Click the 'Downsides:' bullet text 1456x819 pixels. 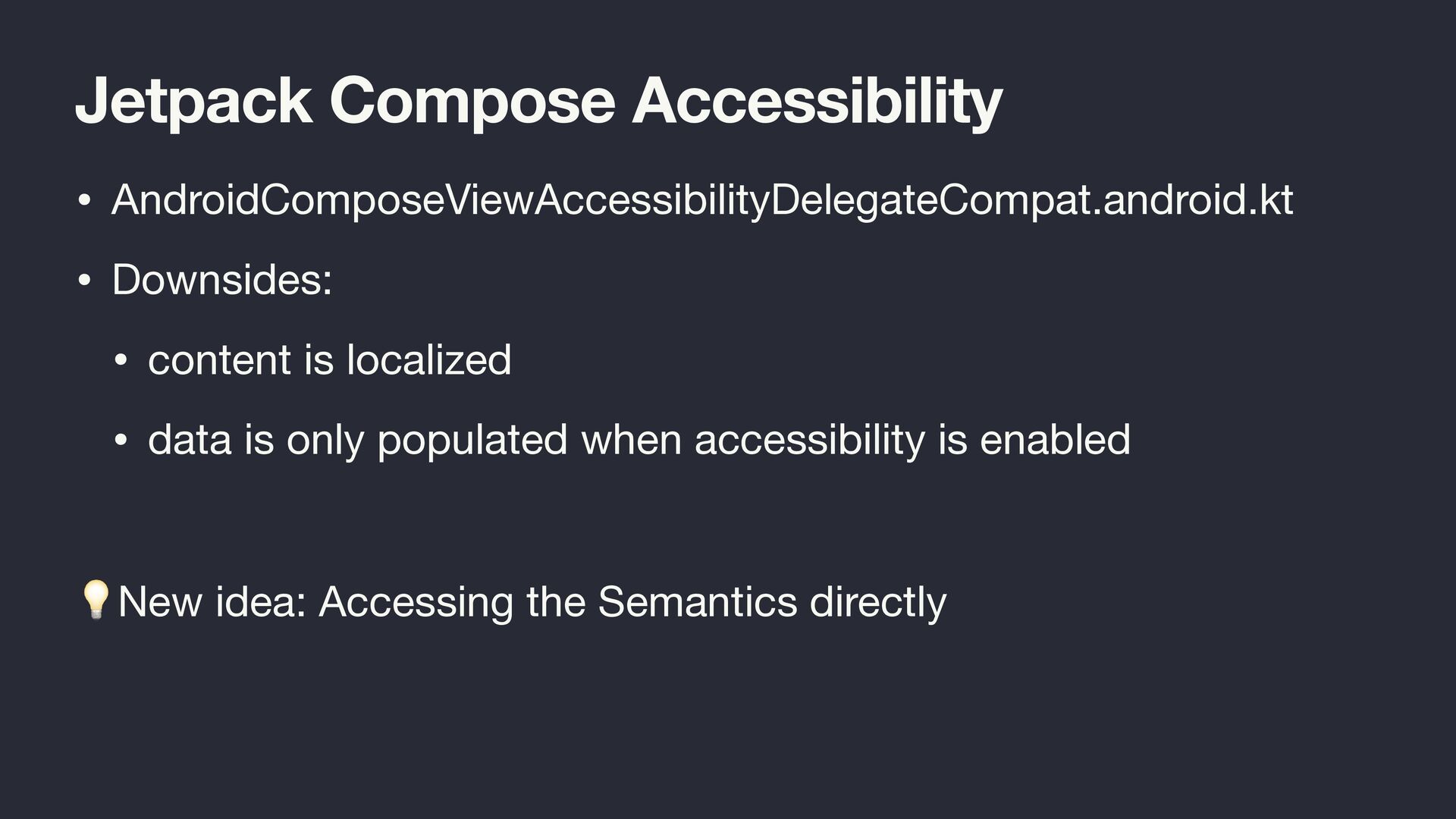pyautogui.click(x=221, y=280)
